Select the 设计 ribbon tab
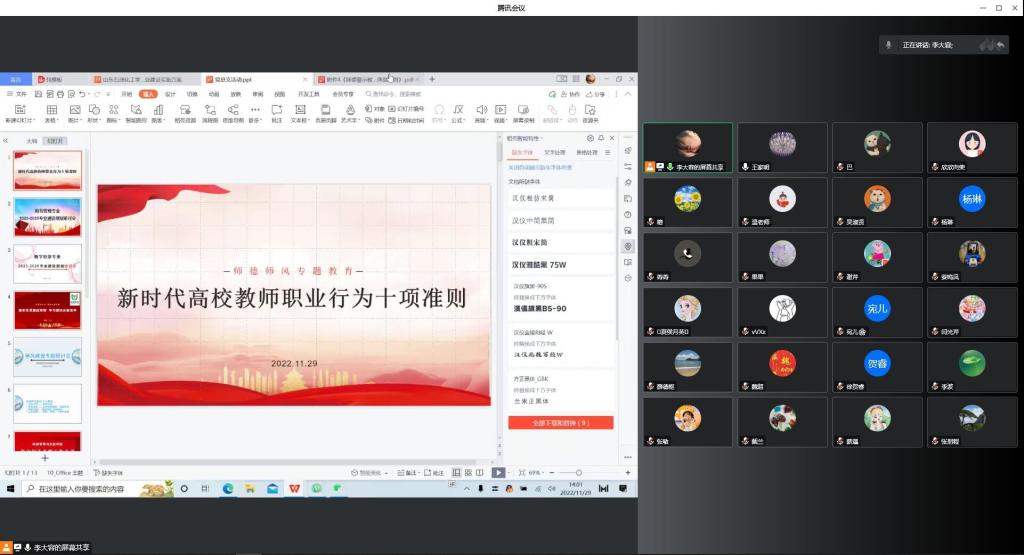The height and width of the screenshot is (555, 1024). click(x=170, y=94)
